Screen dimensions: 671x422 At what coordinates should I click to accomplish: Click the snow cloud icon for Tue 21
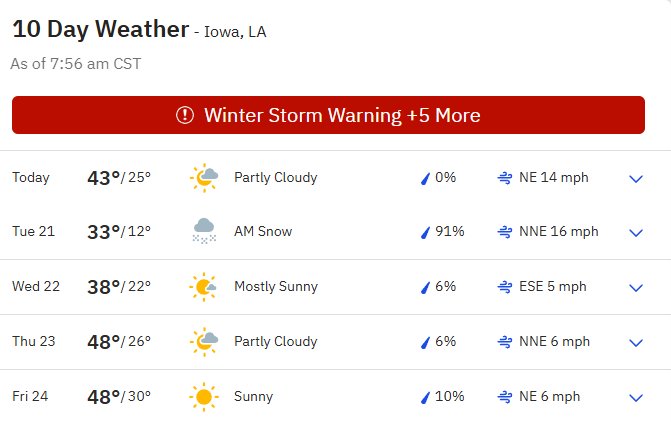[x=204, y=231]
